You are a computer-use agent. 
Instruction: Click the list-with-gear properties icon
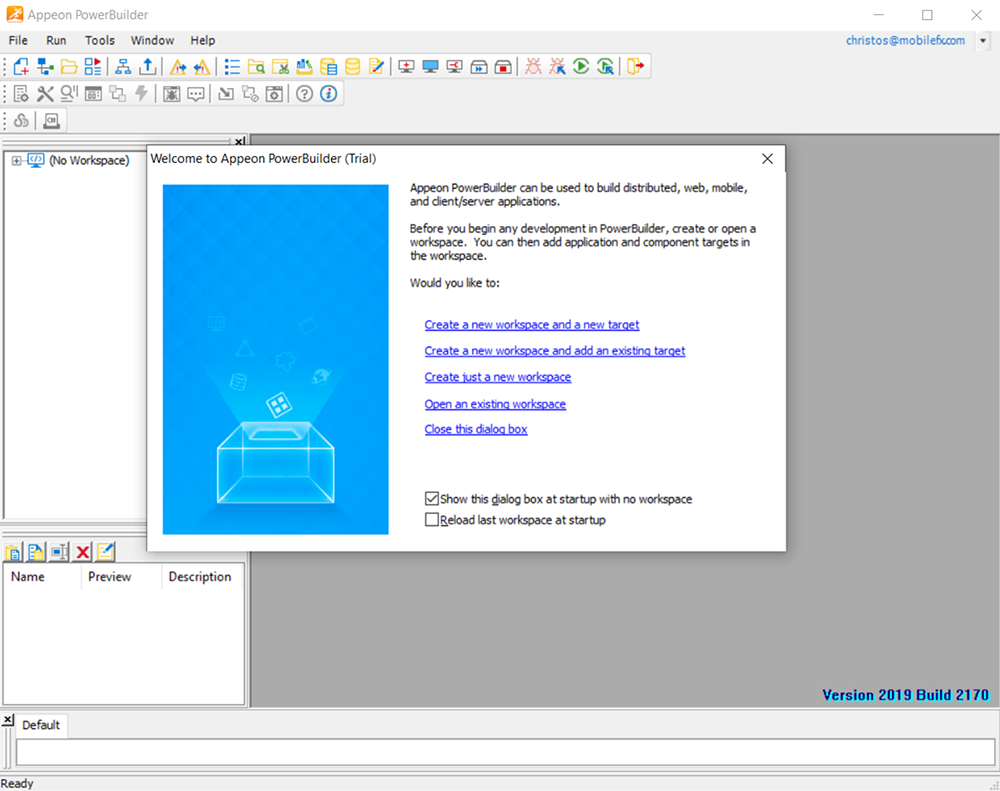click(21, 94)
